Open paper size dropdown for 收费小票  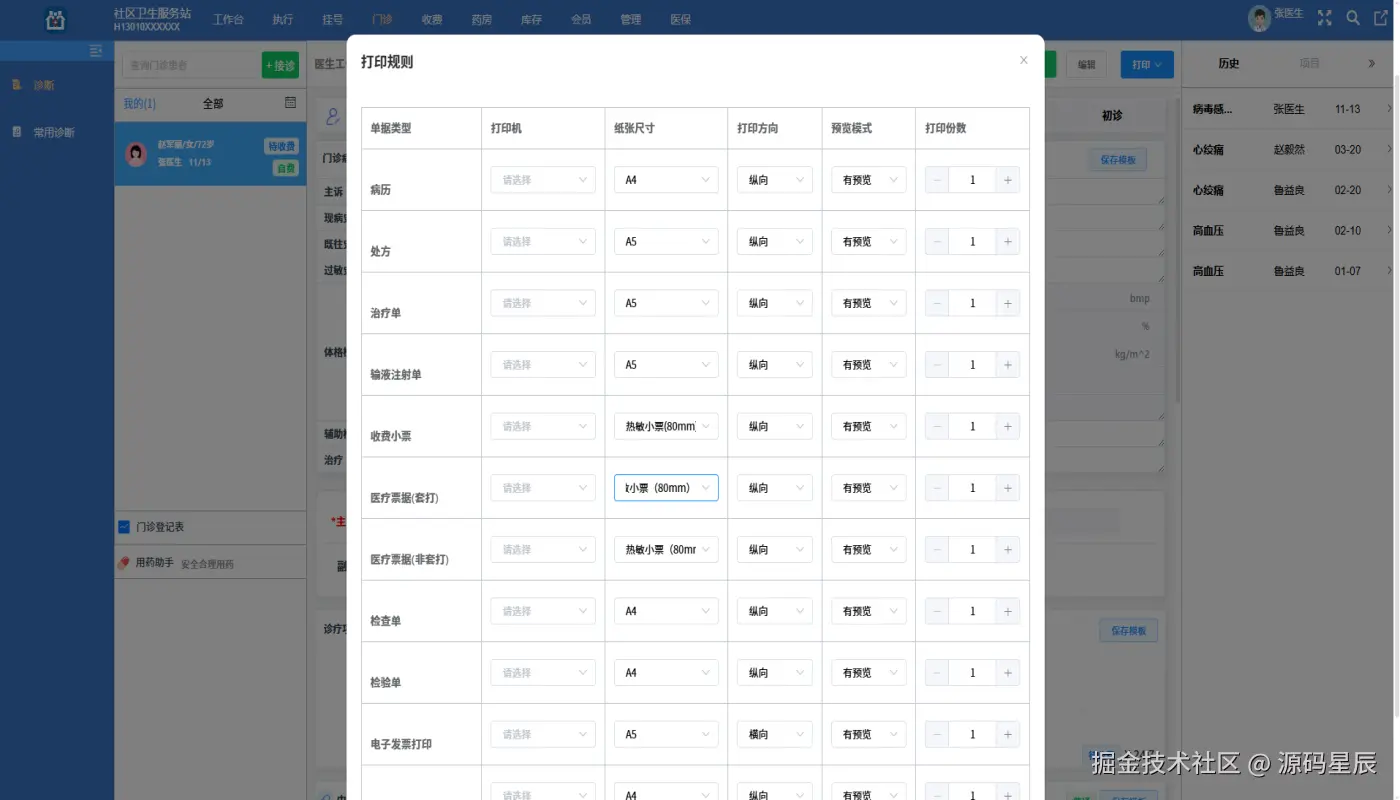[666, 426]
